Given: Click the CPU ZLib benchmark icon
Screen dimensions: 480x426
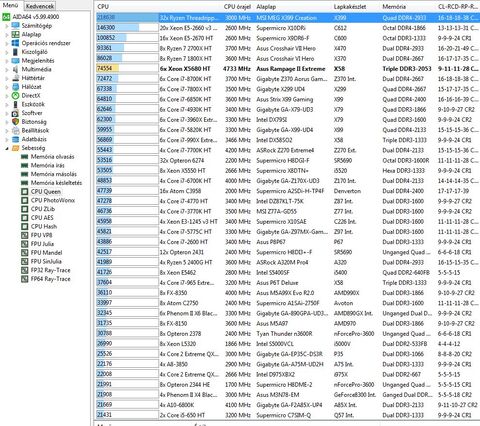Looking at the screenshot, I should 25,209.
